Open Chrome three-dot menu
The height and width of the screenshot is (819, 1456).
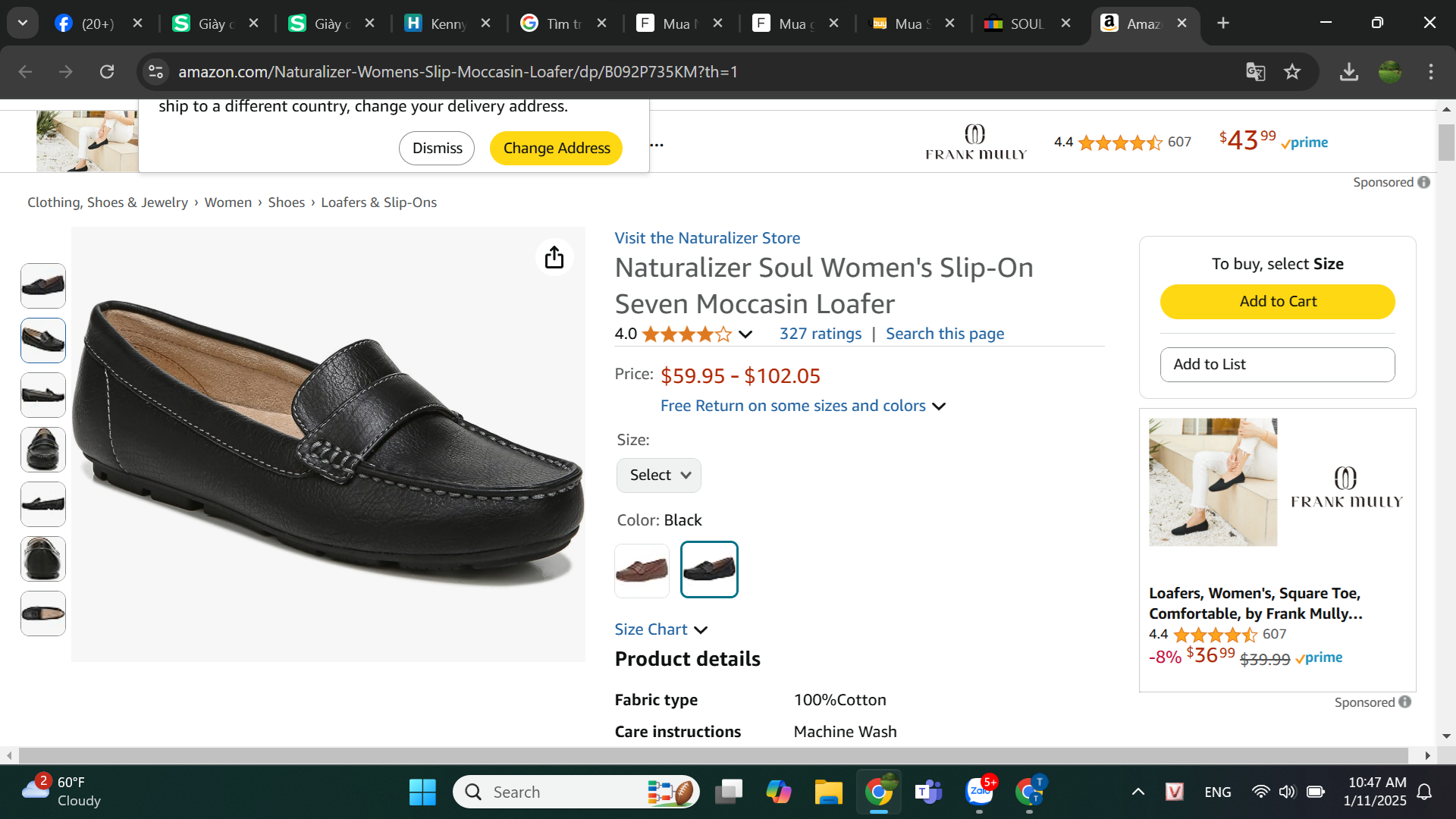tap(1431, 72)
